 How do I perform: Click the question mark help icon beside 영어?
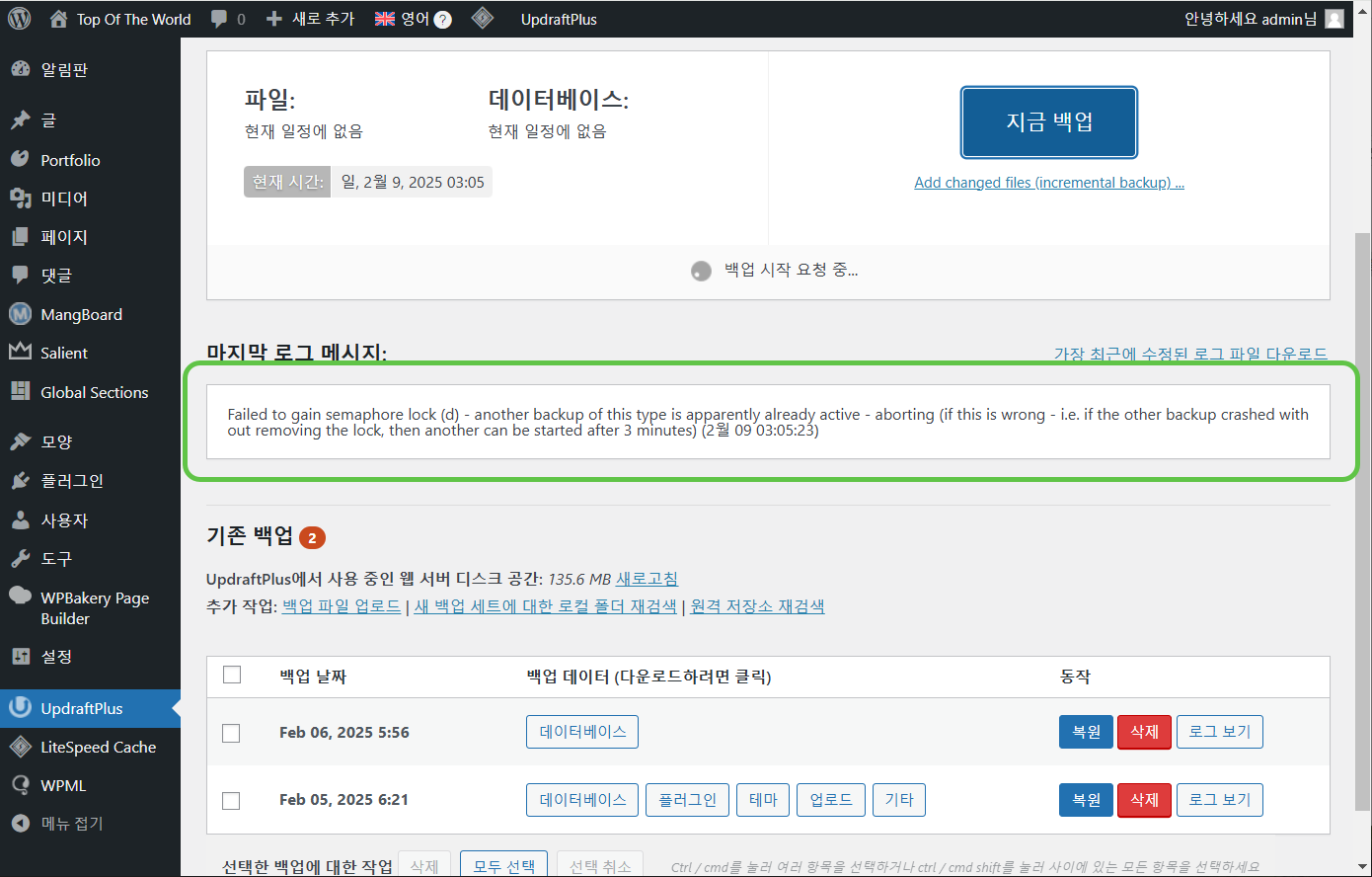click(x=443, y=20)
